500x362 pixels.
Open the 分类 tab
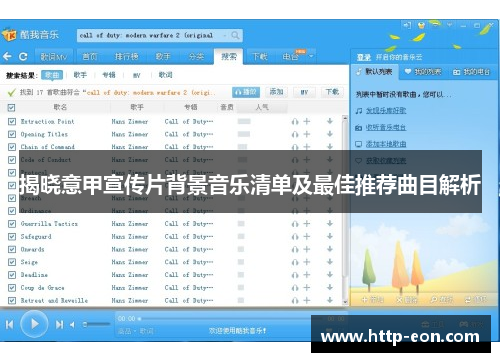(196, 57)
